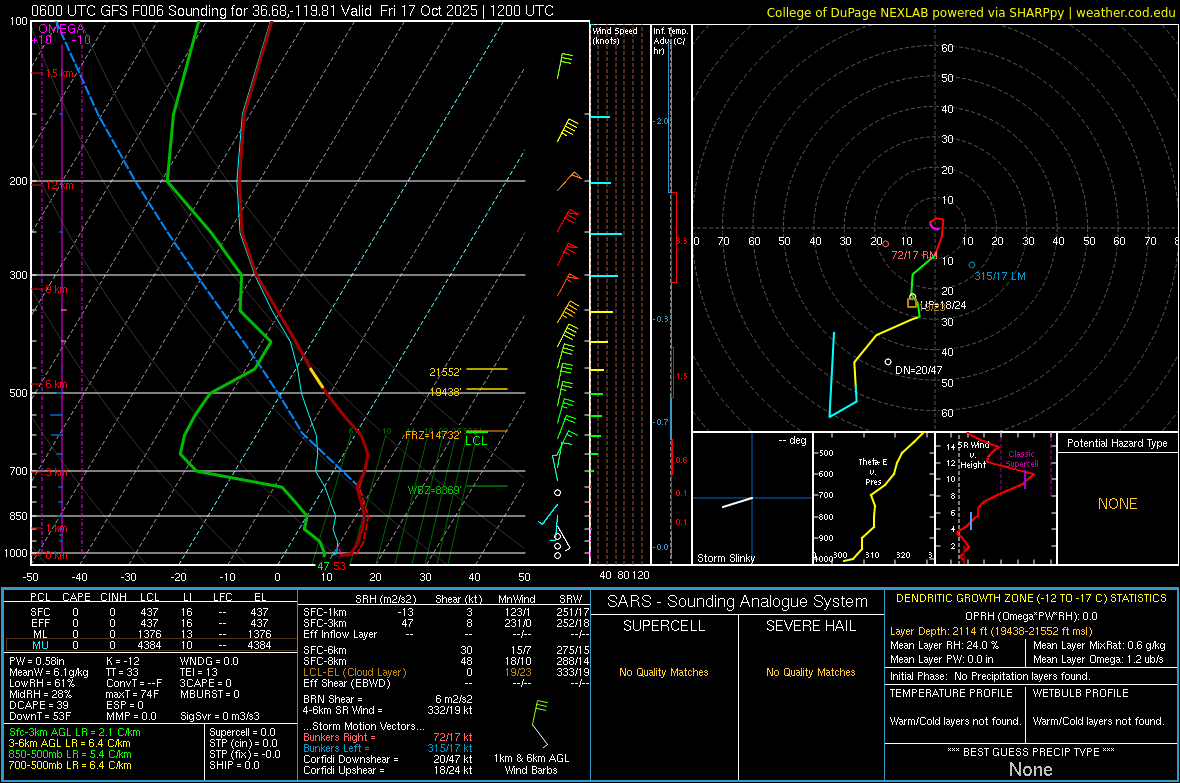Viewport: 1180px width, 783px height.
Task: Click the green LCL label on the Skew-T
Action: pos(476,441)
